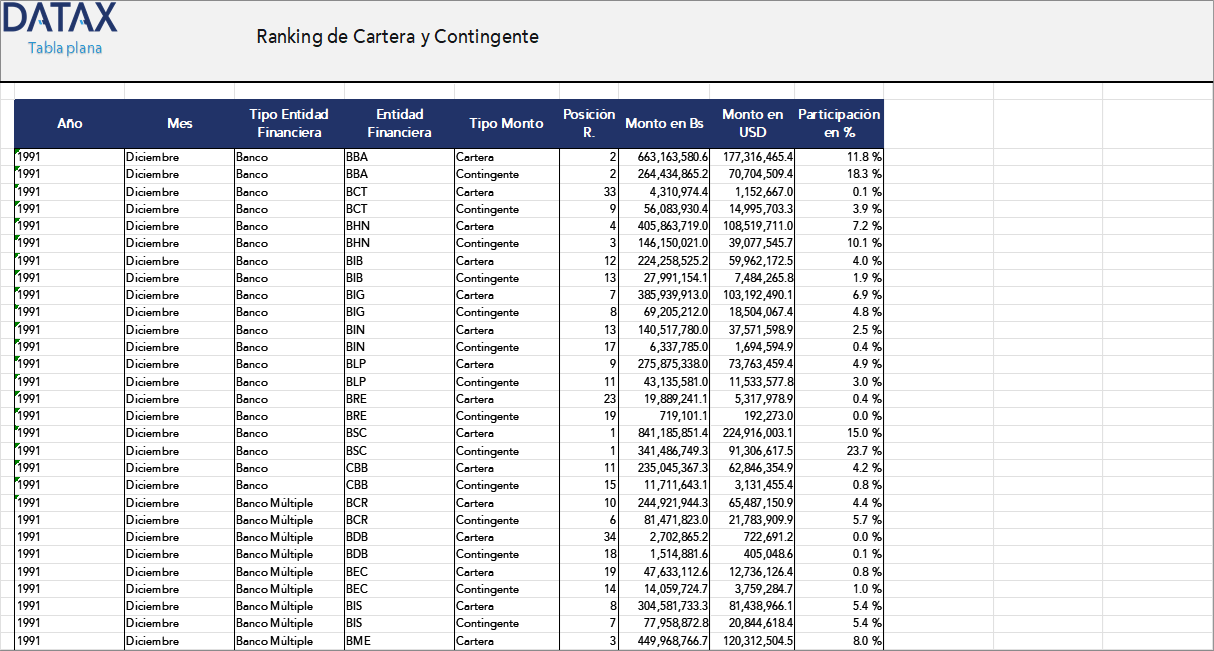Select the 'Posición R.' column header
The image size is (1214, 651).
coord(588,123)
